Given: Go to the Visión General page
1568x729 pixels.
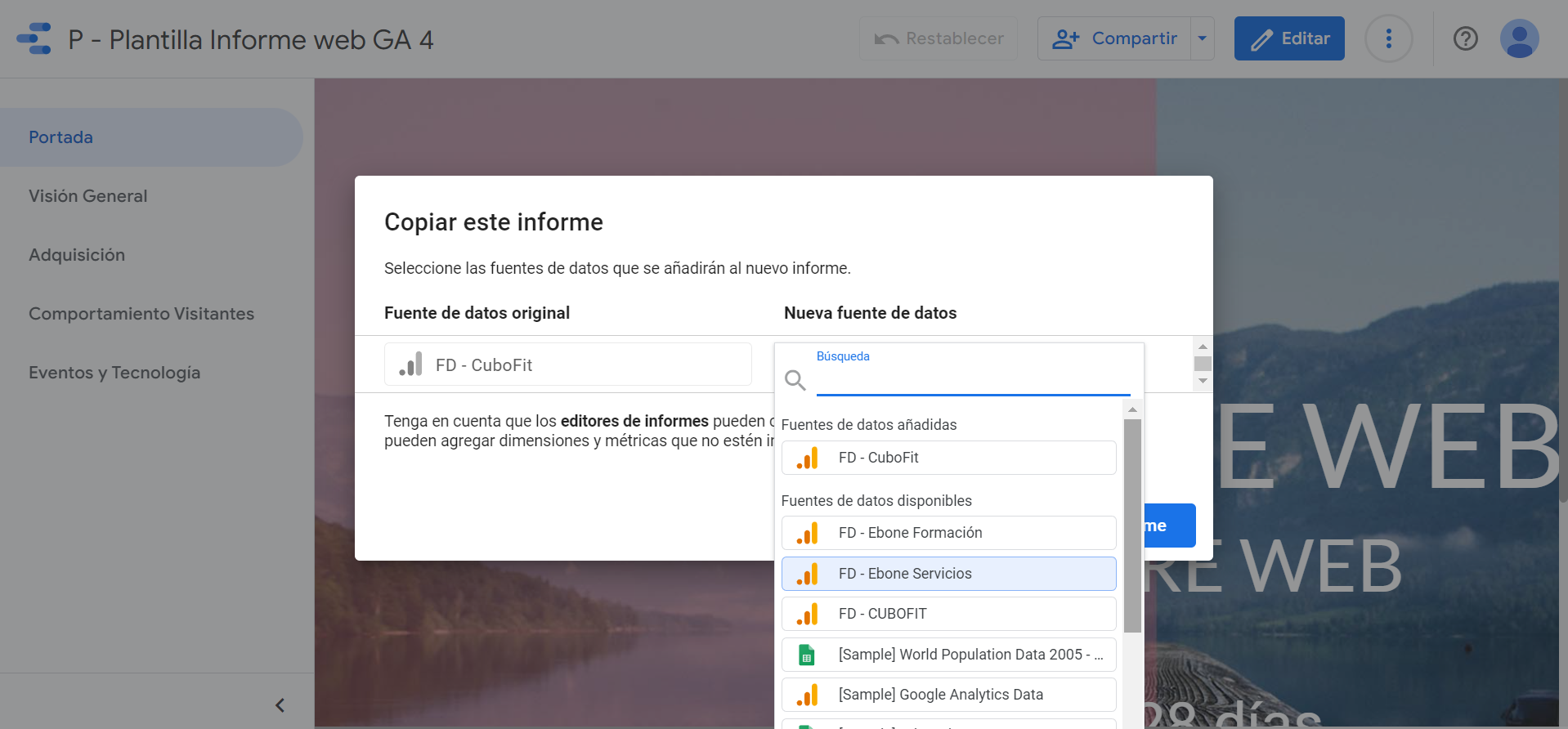Looking at the screenshot, I should click(88, 196).
